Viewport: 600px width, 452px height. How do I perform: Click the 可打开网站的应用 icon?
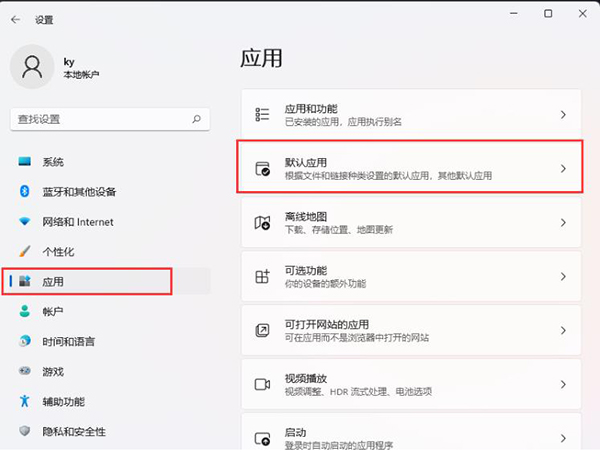[262, 330]
